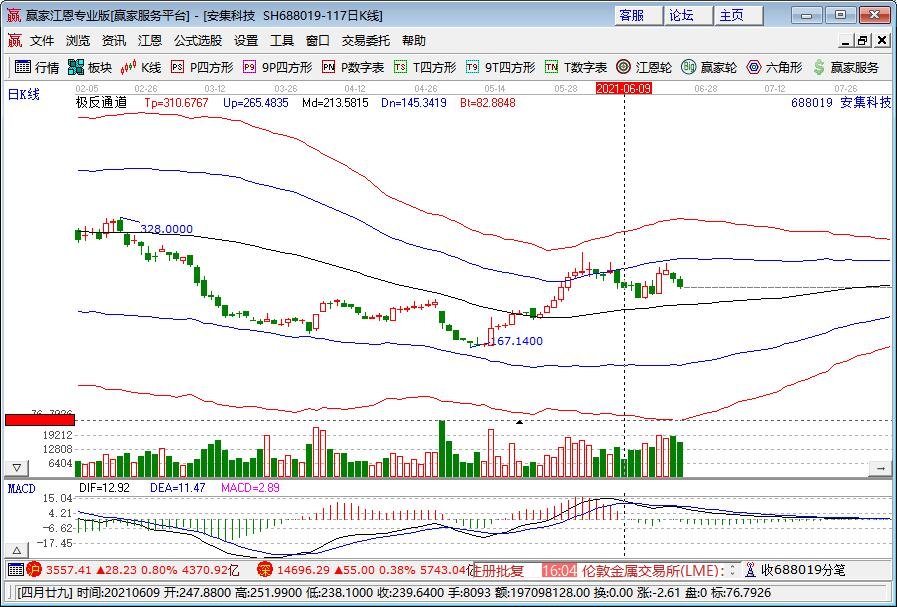Screen dimensions: 897x607
Task: Expand MACD panel with up triangle
Action: click(x=17, y=550)
